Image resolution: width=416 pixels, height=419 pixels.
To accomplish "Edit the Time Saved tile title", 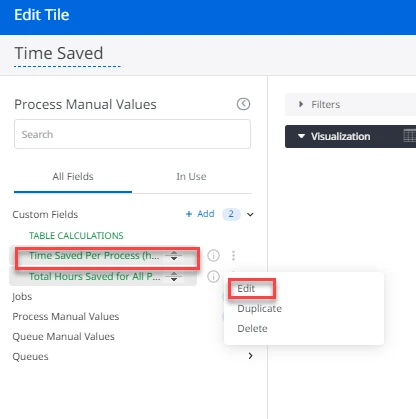I will pyautogui.click(x=59, y=53).
